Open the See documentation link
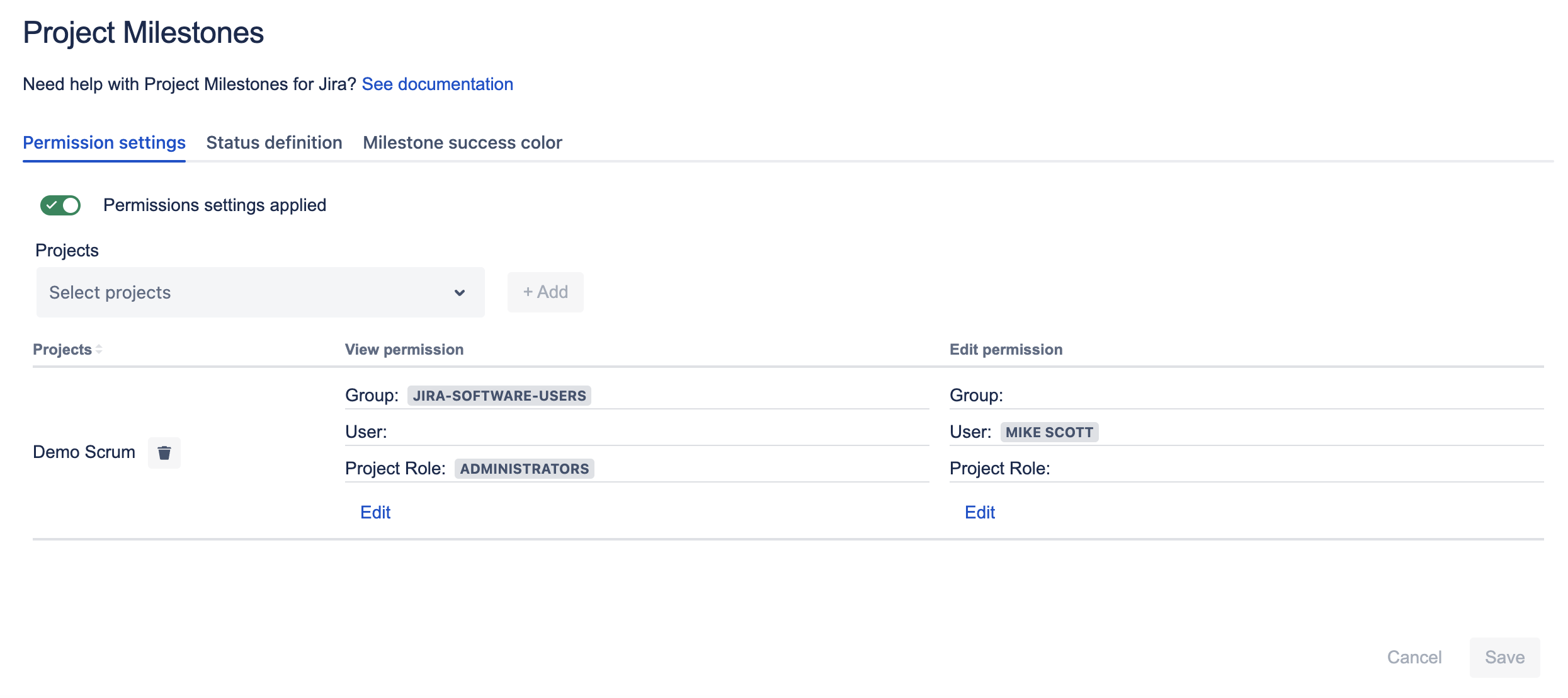Screen dimensions: 1568x698 tap(438, 84)
